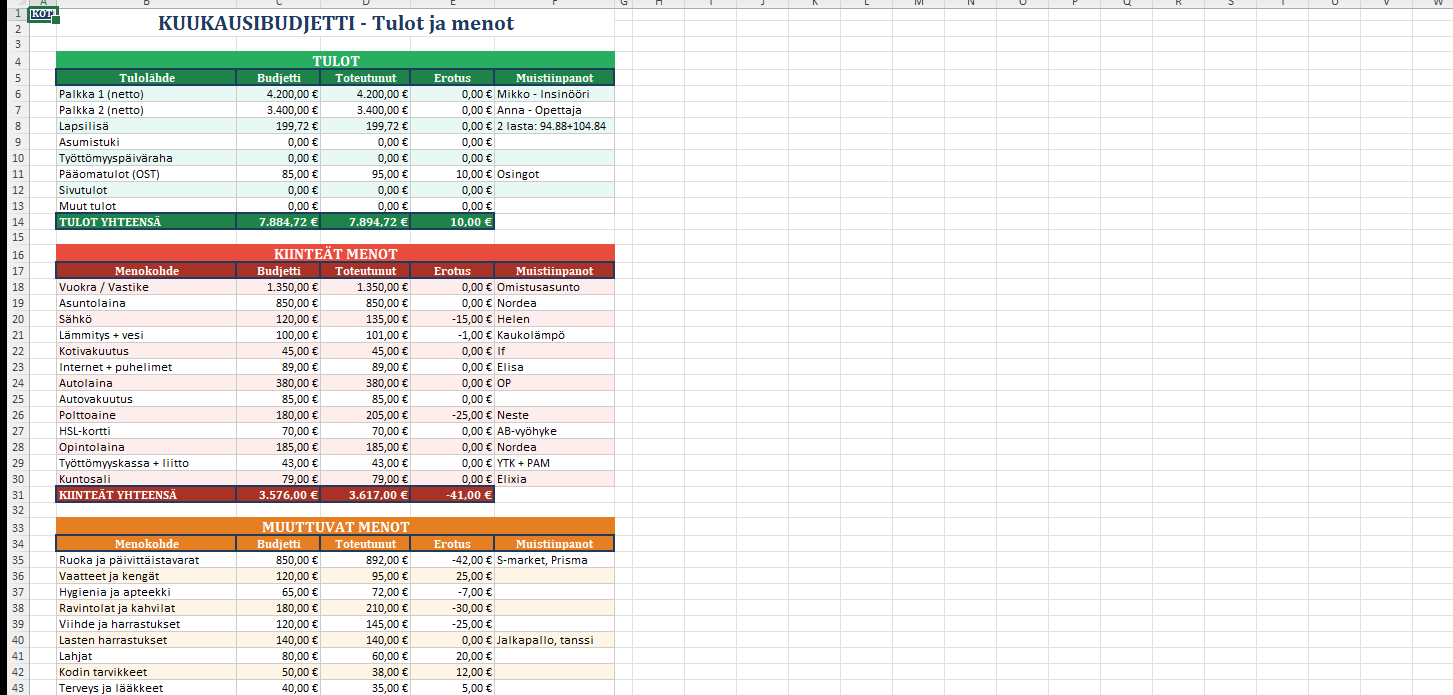
Task: Select the title cell KUUKAUSIBUDJETTI - Tulot ja menot
Action: click(x=335, y=23)
